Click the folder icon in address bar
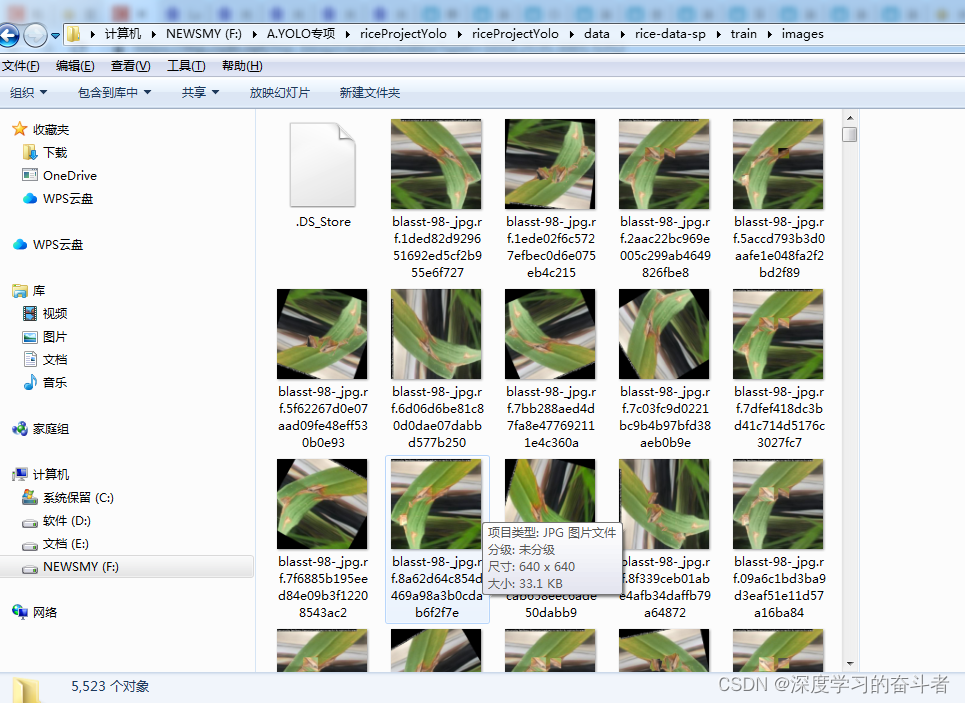Image resolution: width=965 pixels, height=703 pixels. [x=73, y=34]
